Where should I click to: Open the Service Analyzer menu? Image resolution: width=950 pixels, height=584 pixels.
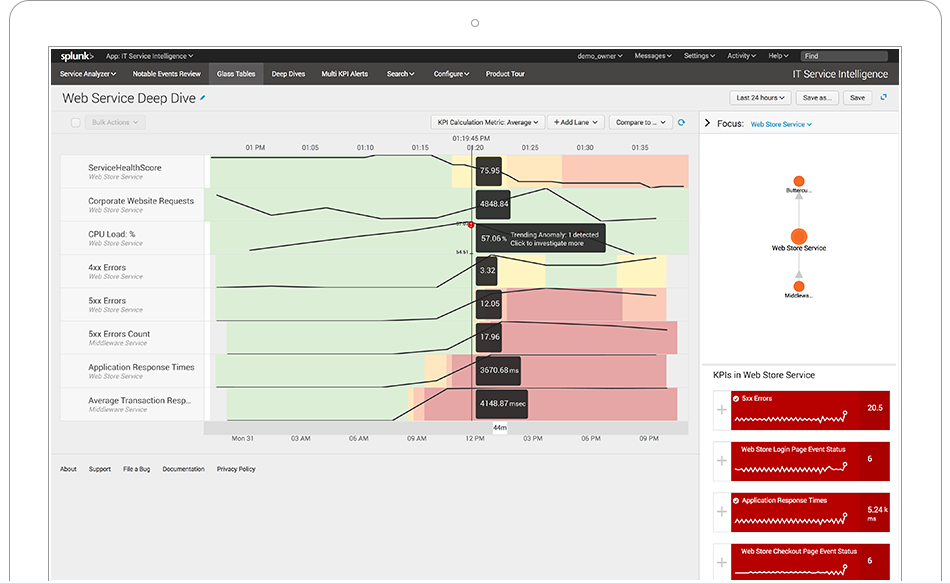pos(88,74)
